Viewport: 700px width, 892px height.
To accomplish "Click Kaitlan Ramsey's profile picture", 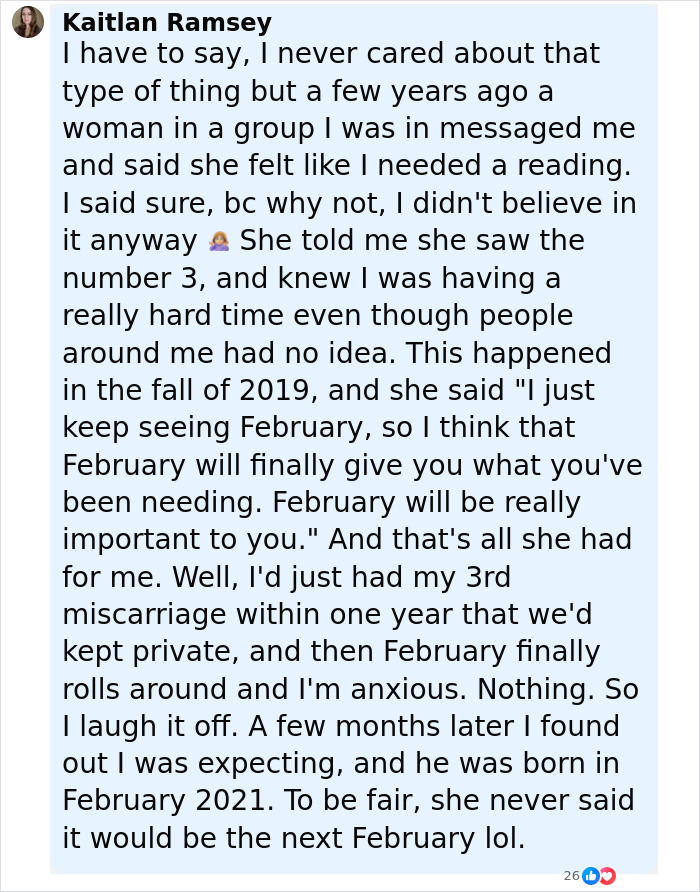I will click(27, 22).
